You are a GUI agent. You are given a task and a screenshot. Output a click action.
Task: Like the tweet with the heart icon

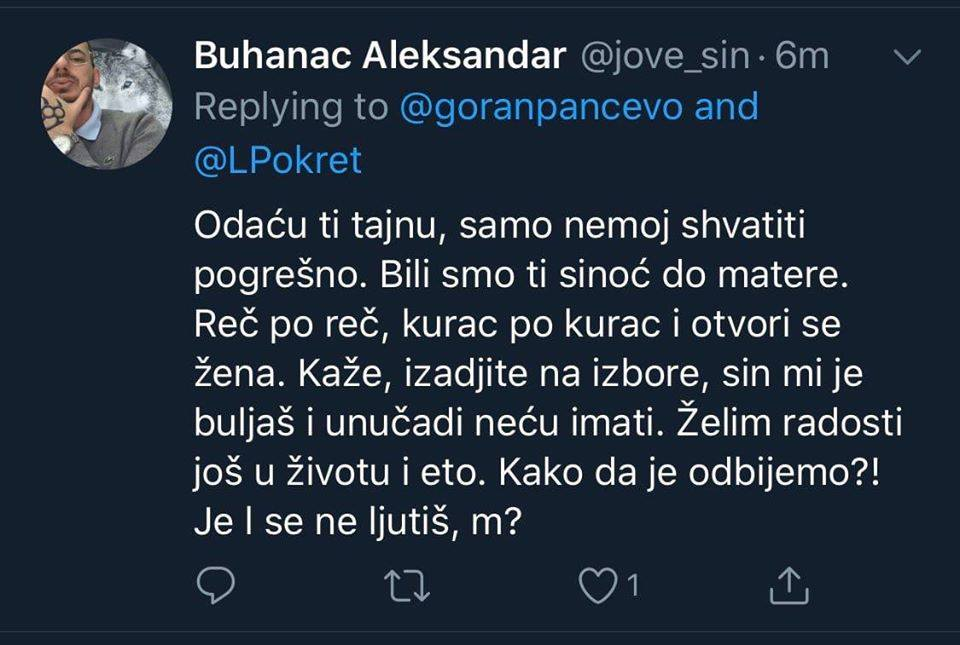598,586
